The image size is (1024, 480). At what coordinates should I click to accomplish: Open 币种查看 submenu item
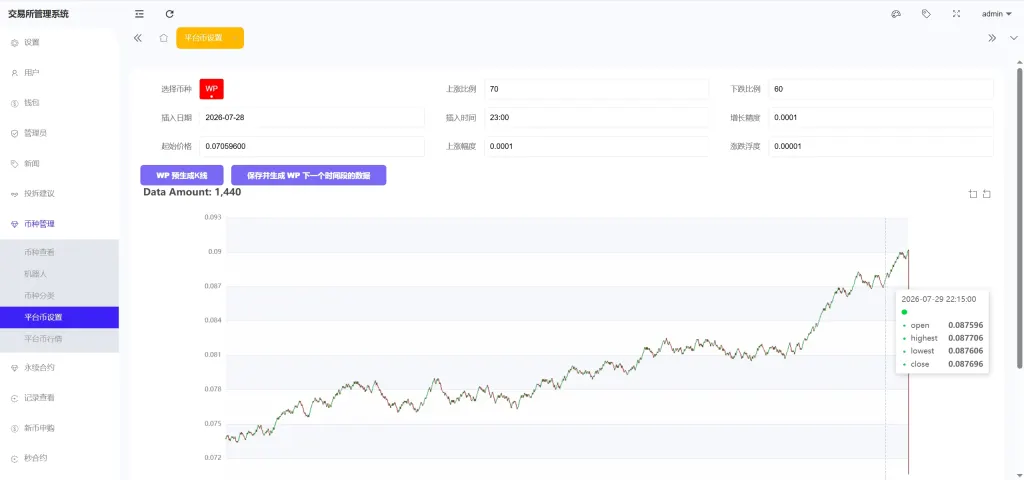(x=59, y=252)
